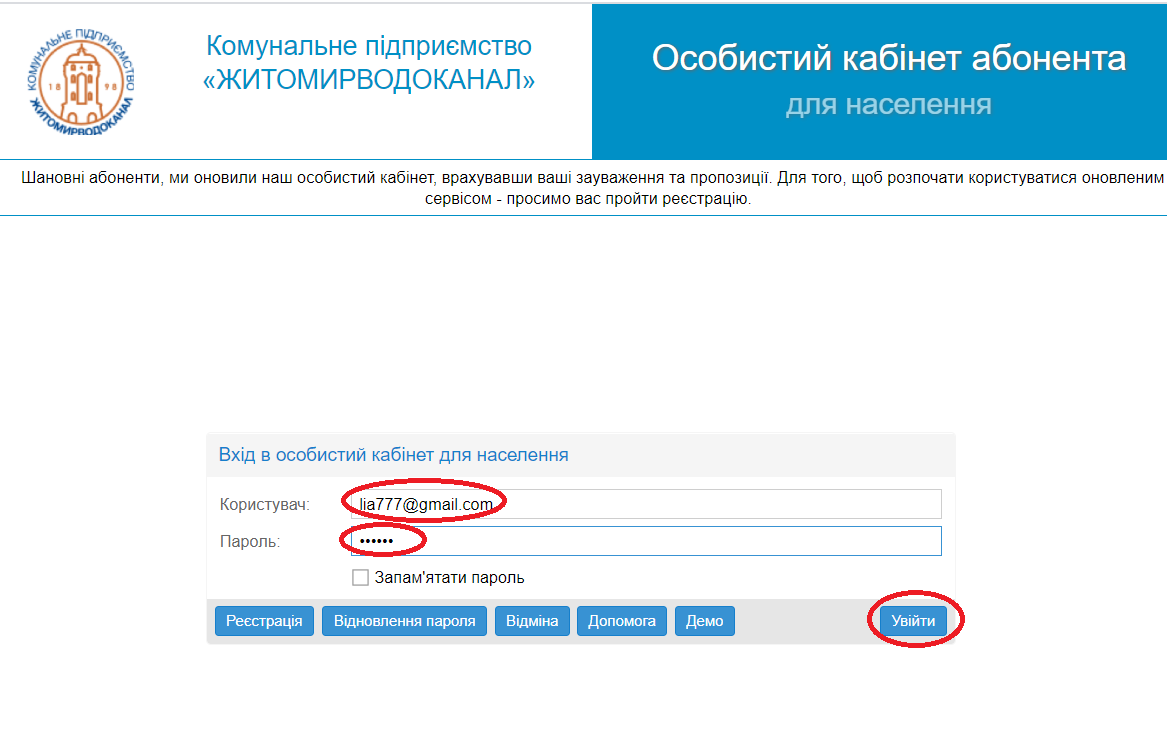This screenshot has height=732, width=1167.
Task: Click the «ЖИТОМИРВОДОКАНАЛ» company name text
Action: (368, 81)
